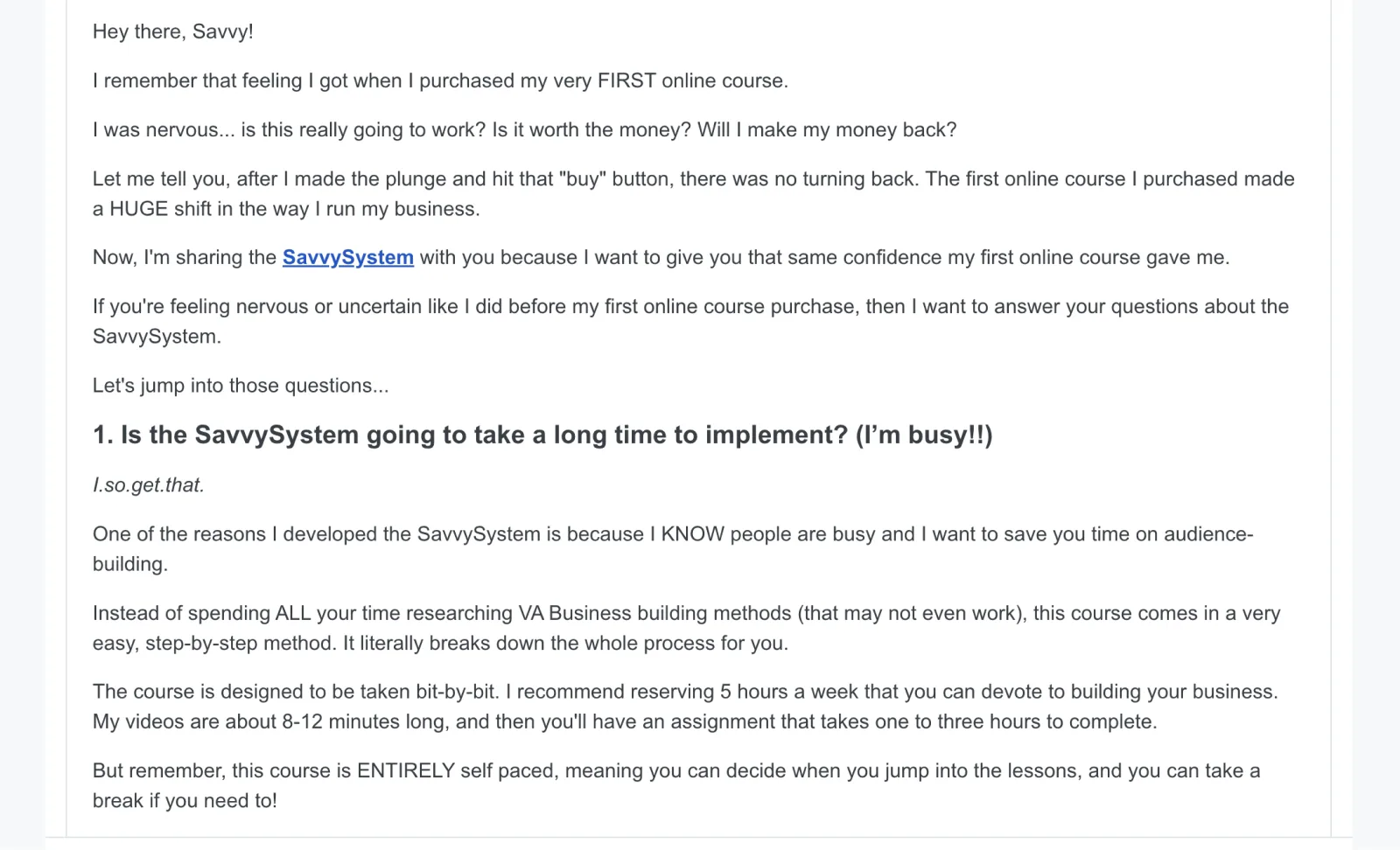Click the "(I'm busy!!)" part of the heading
Image resolution: width=1400 pixels, height=850 pixels.
924,435
